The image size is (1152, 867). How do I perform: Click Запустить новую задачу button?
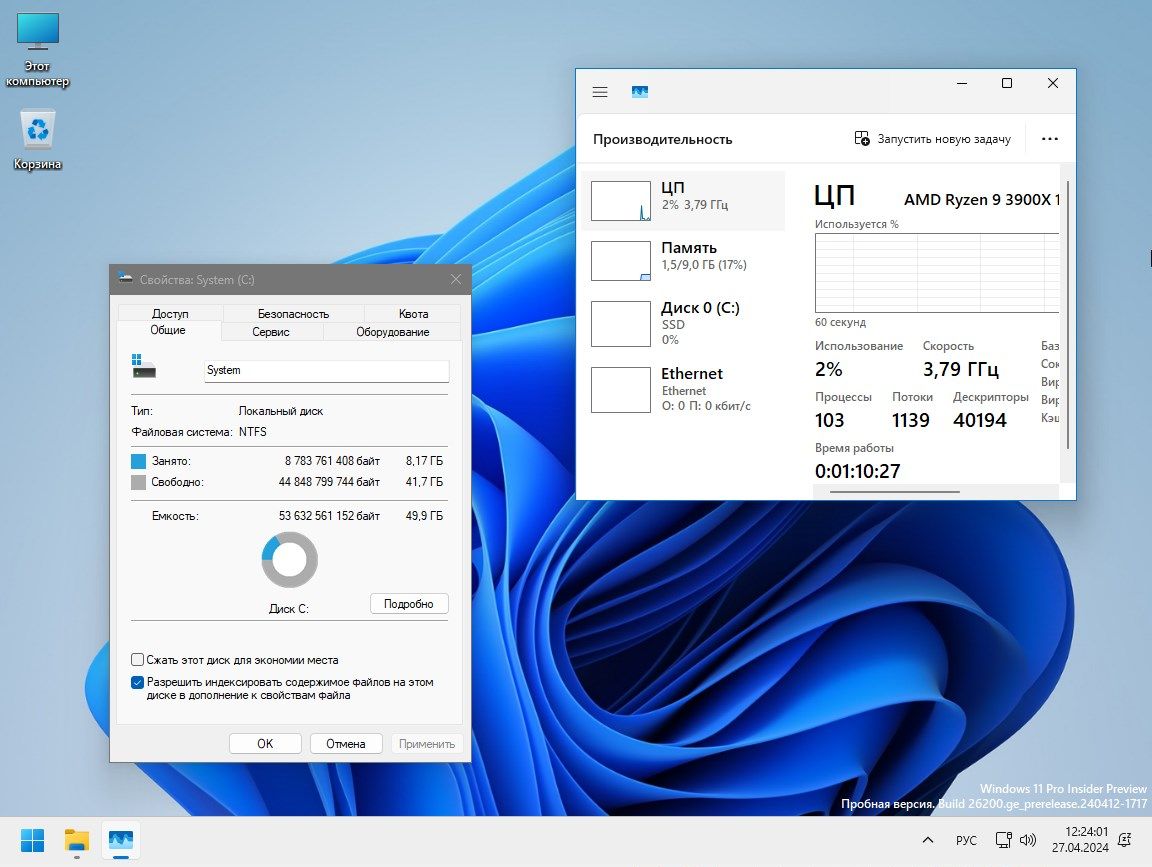coord(932,139)
